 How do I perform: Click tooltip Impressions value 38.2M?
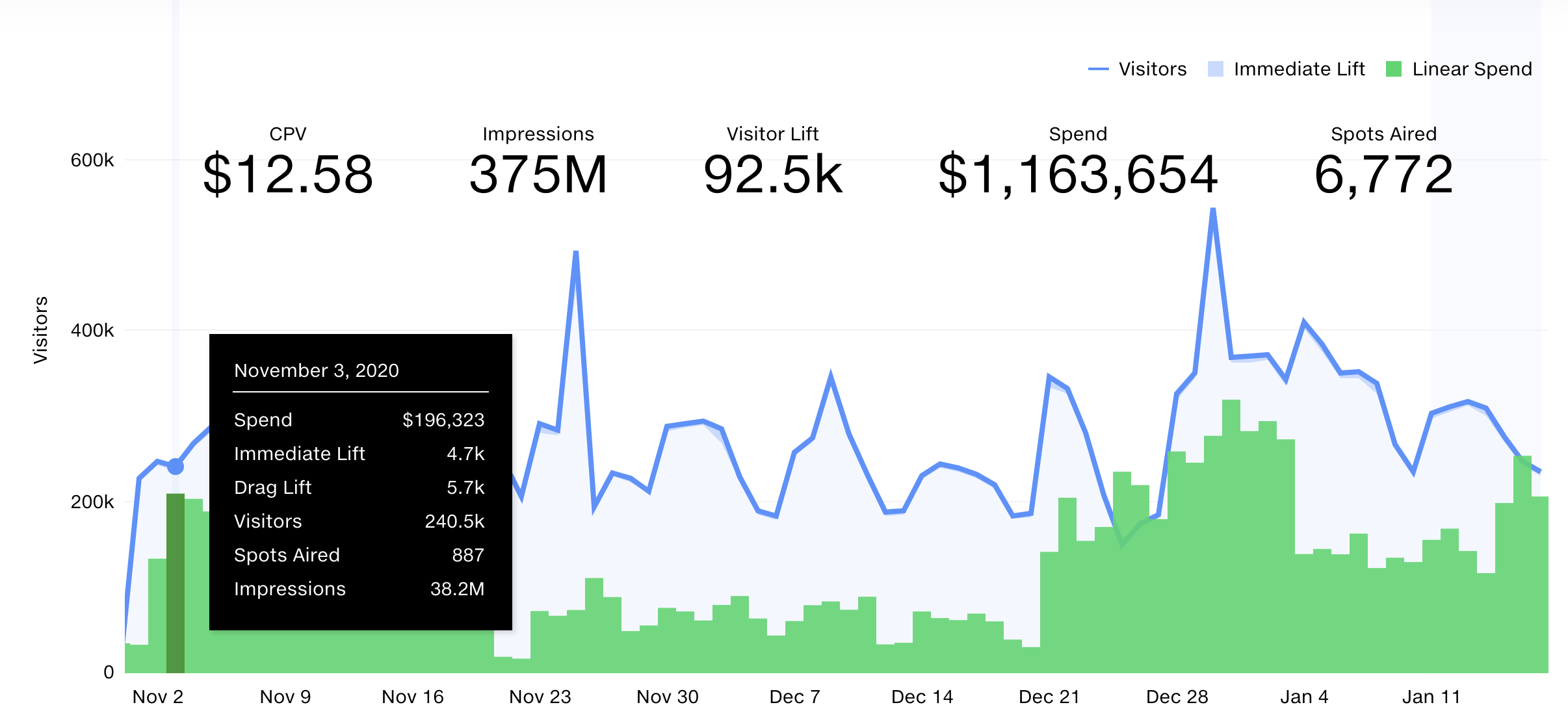457,589
